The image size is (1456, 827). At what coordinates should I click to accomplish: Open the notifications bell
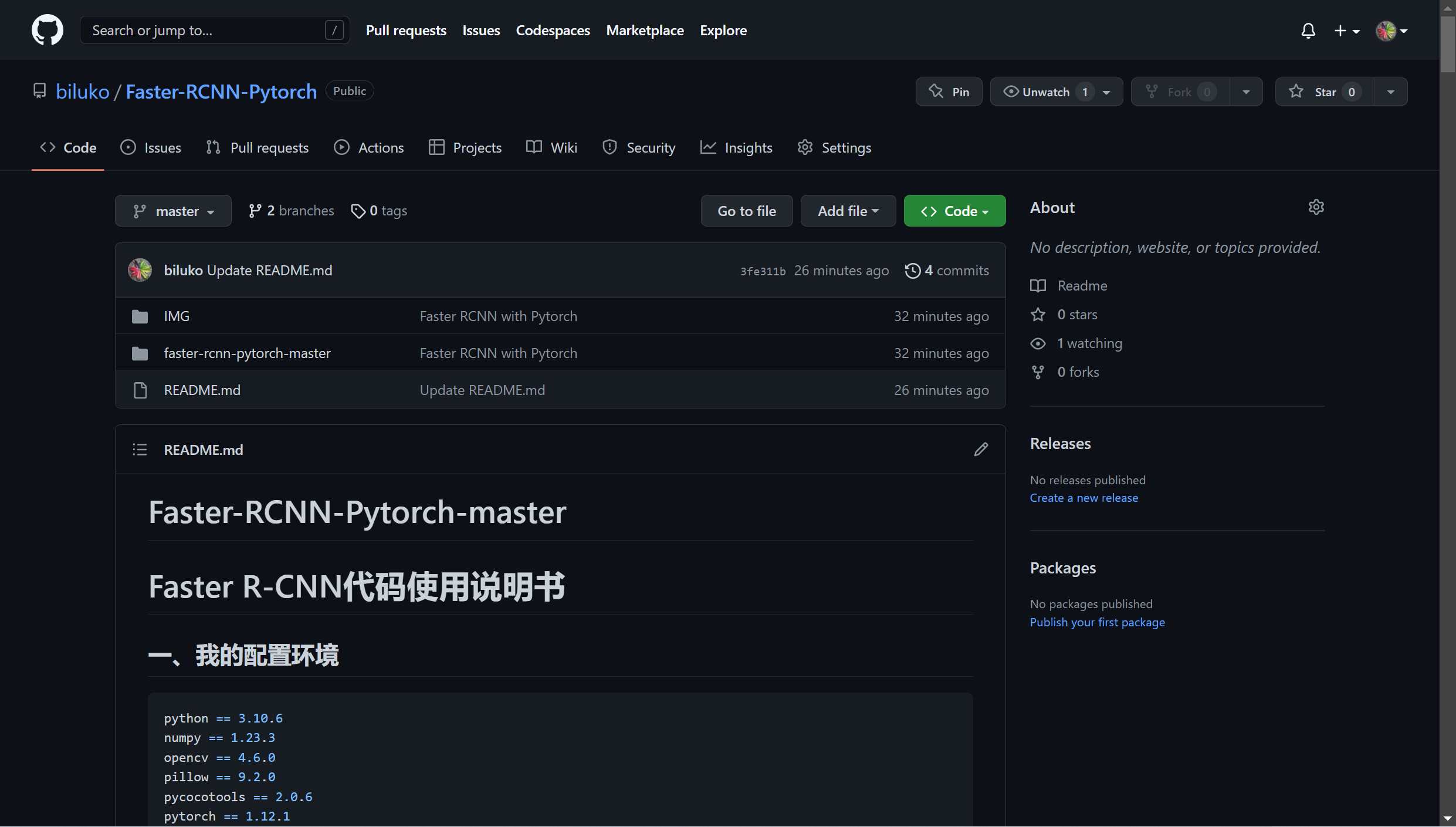point(1308,31)
